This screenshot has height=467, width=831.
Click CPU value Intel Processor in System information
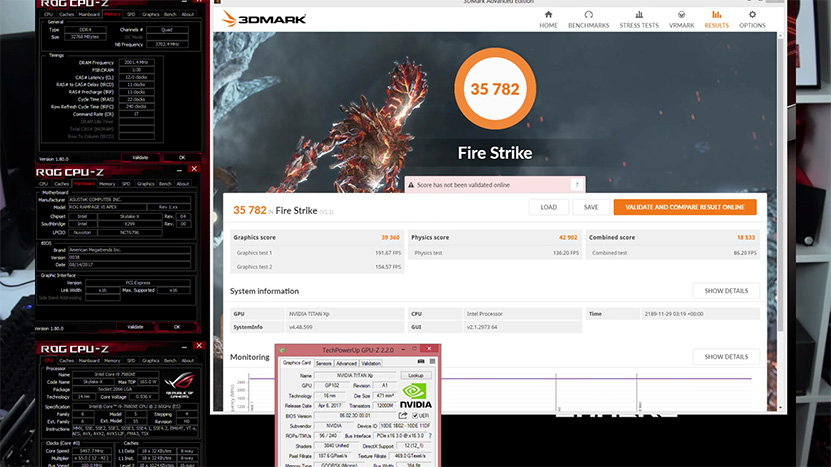tap(522, 314)
